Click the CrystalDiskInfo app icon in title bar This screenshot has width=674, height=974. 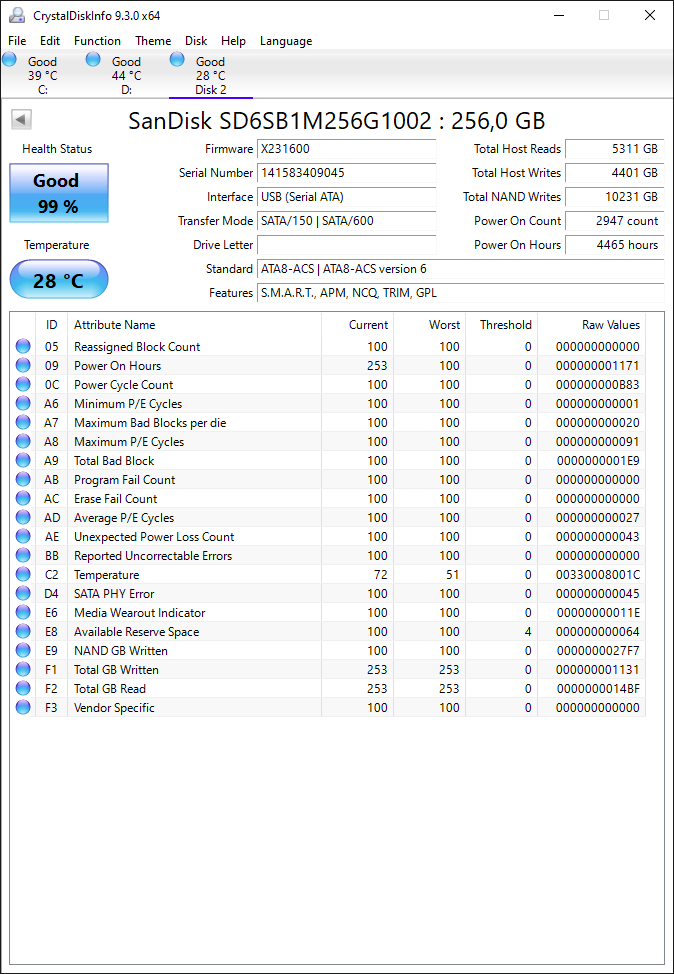point(16,15)
